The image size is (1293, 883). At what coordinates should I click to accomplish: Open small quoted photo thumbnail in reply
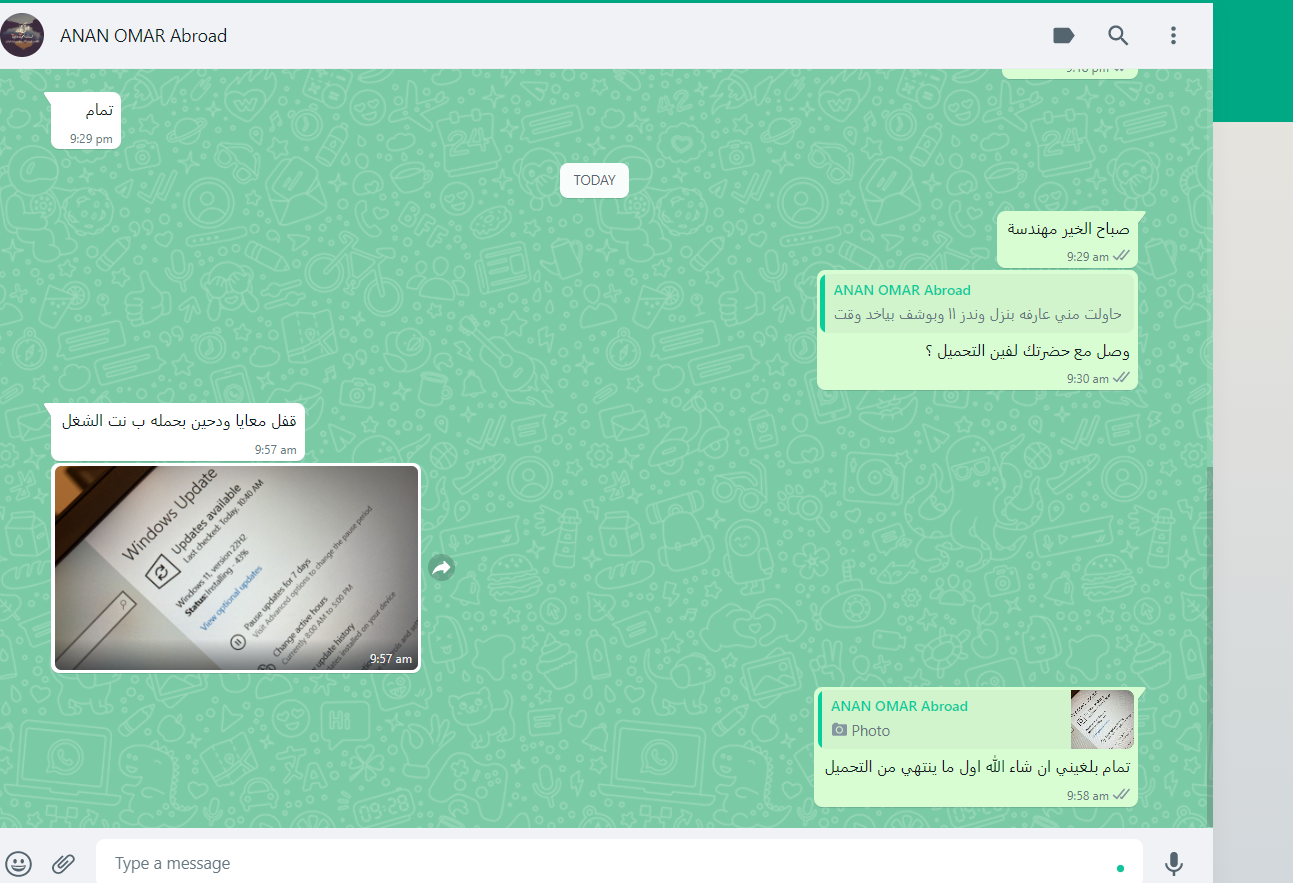(x=1102, y=719)
